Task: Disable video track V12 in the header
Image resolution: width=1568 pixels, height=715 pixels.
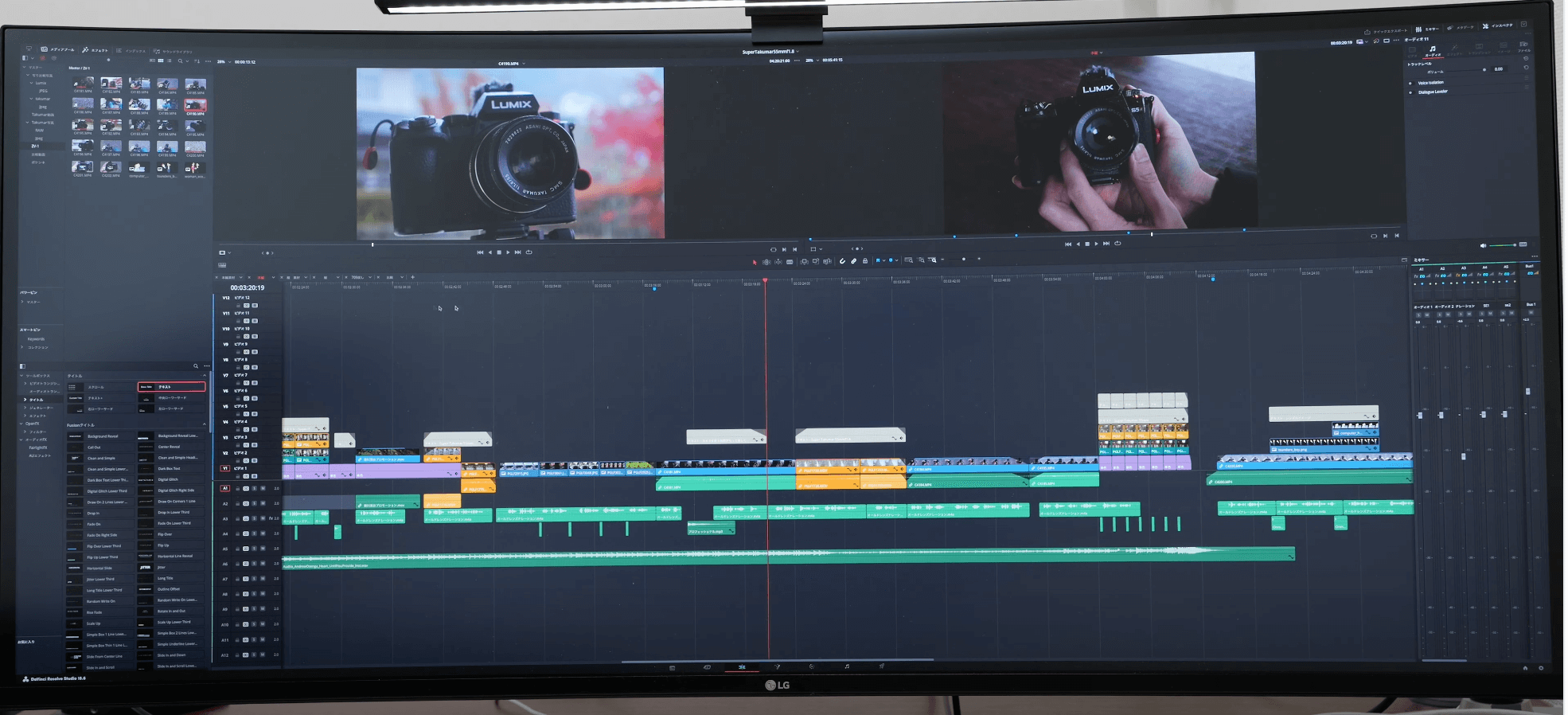Action: click(255, 306)
